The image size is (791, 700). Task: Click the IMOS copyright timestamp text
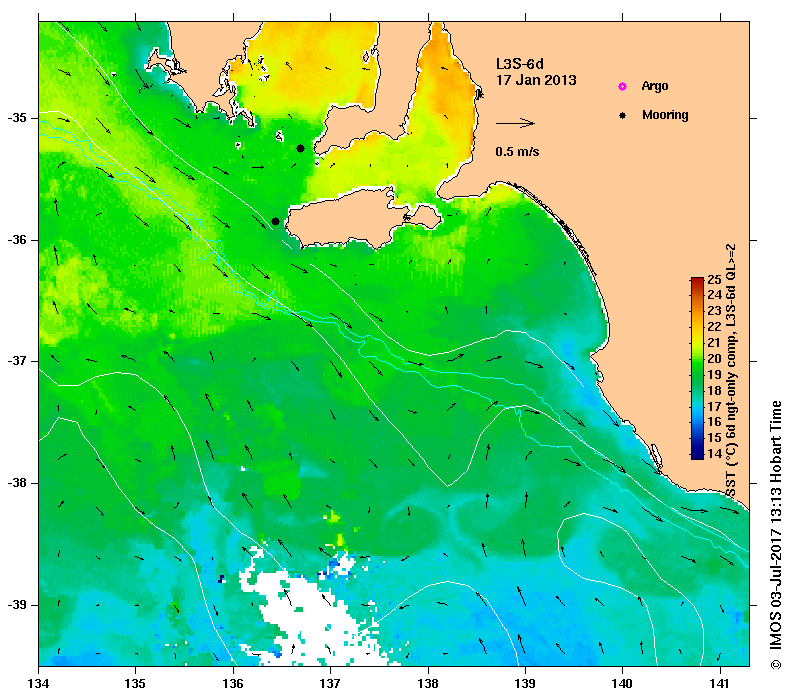(775, 535)
